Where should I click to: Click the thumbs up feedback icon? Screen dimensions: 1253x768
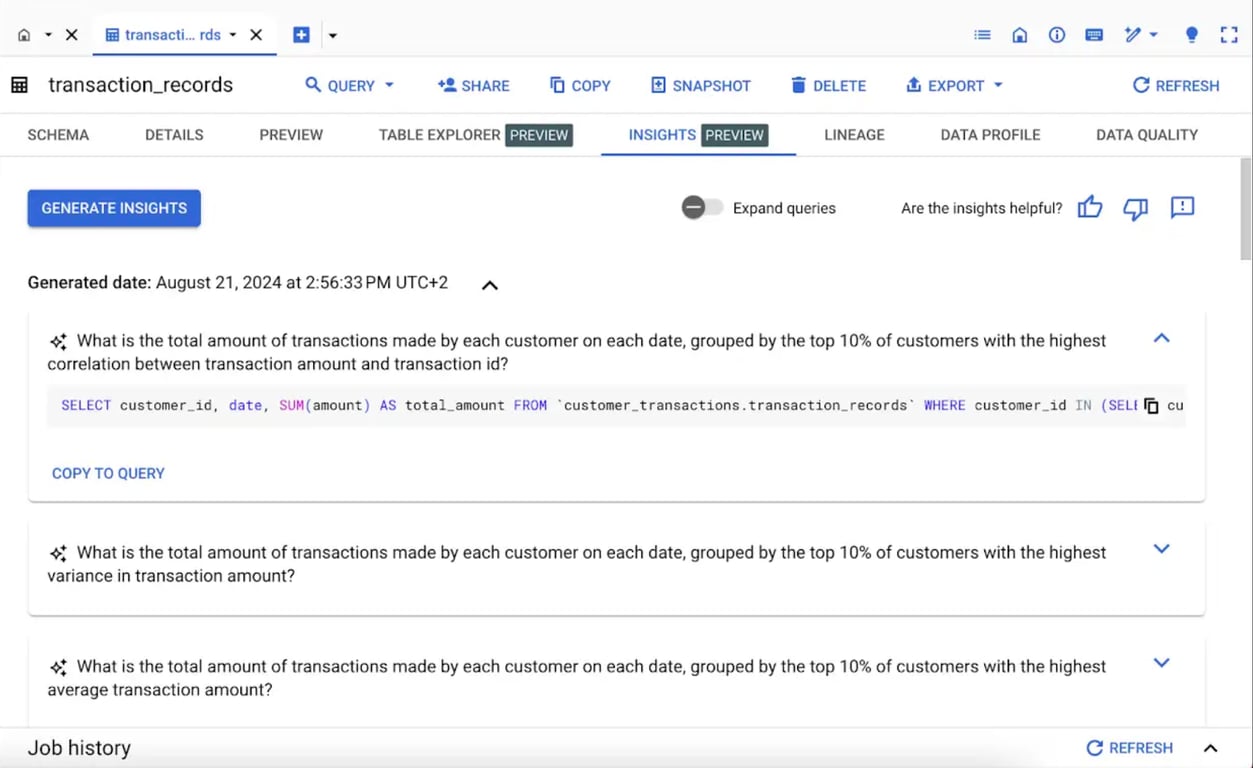click(x=1090, y=208)
